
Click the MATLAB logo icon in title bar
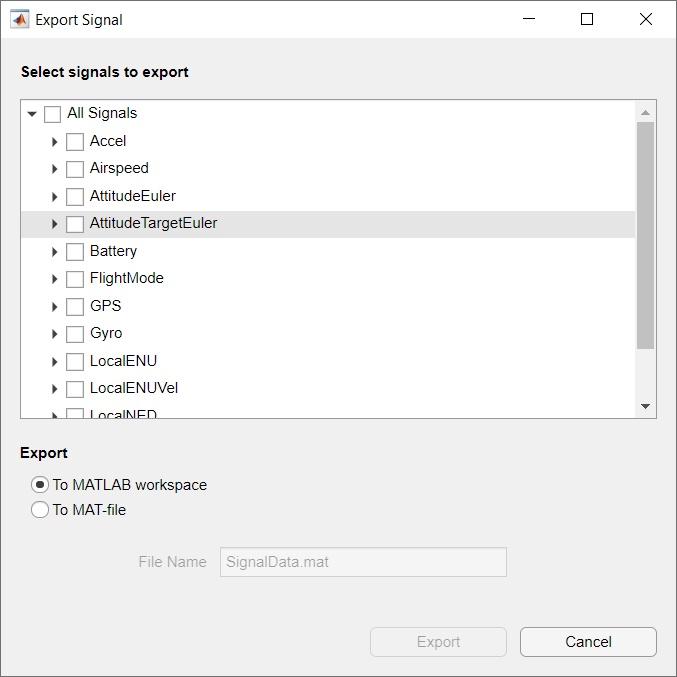coord(20,19)
